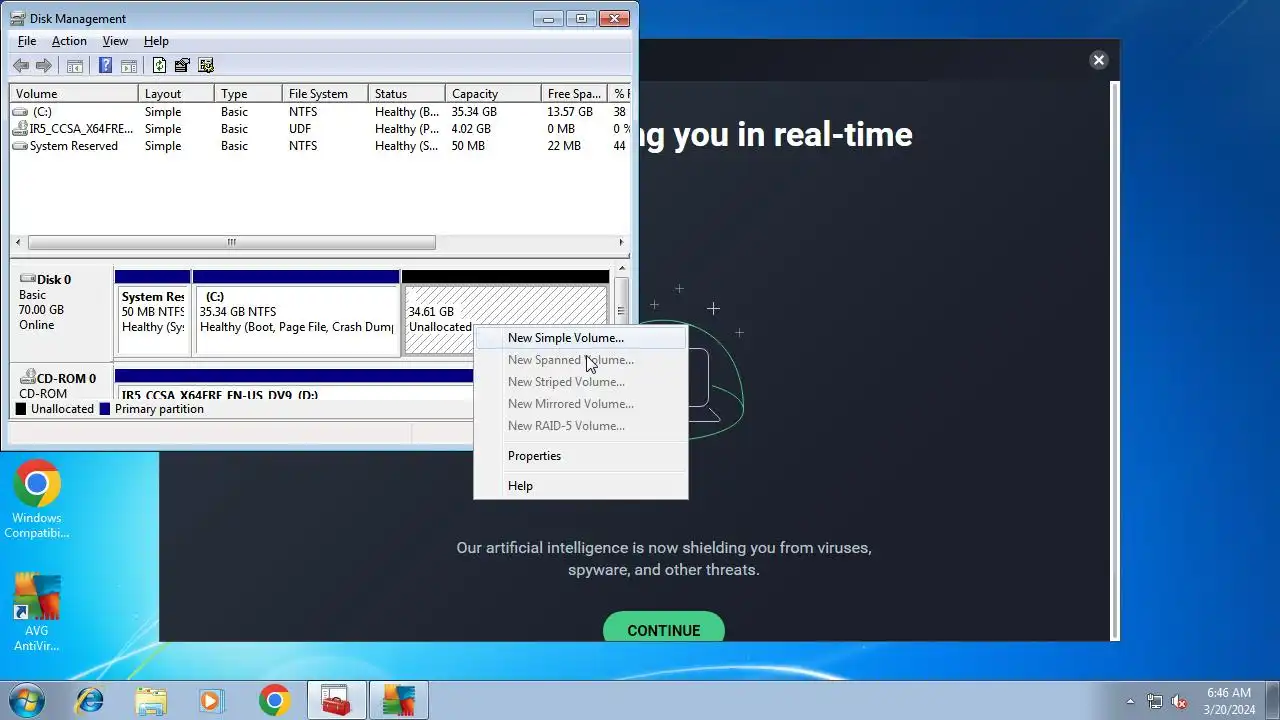Open Google Chrome from the taskbar

pyautogui.click(x=274, y=700)
